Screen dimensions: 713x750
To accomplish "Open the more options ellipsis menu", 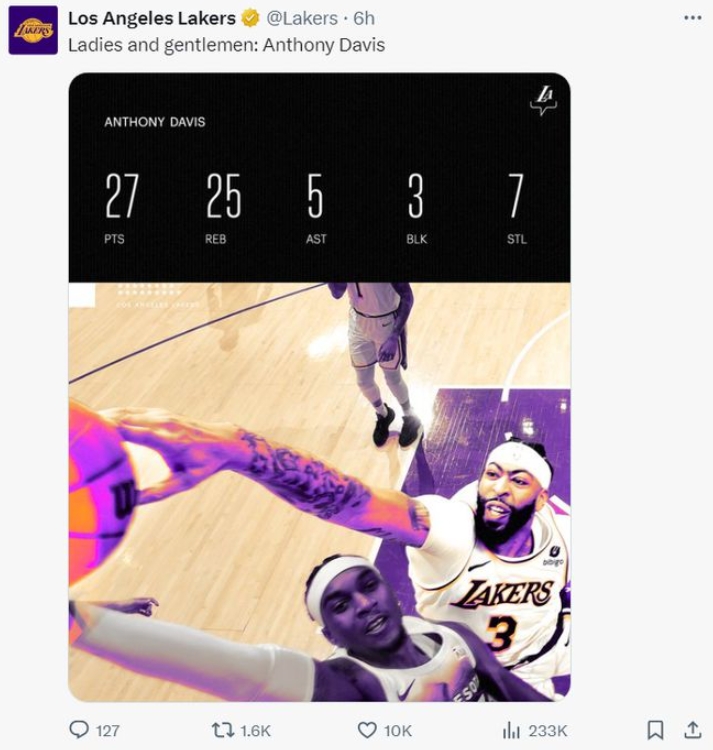I will pos(692,18).
